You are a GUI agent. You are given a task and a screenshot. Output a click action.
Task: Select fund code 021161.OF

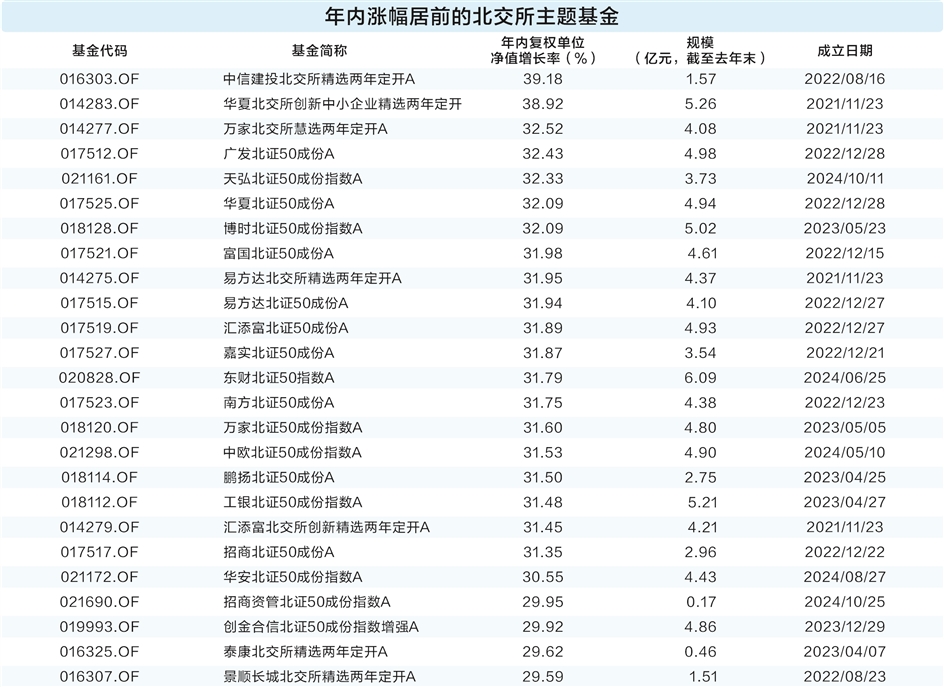[99, 178]
